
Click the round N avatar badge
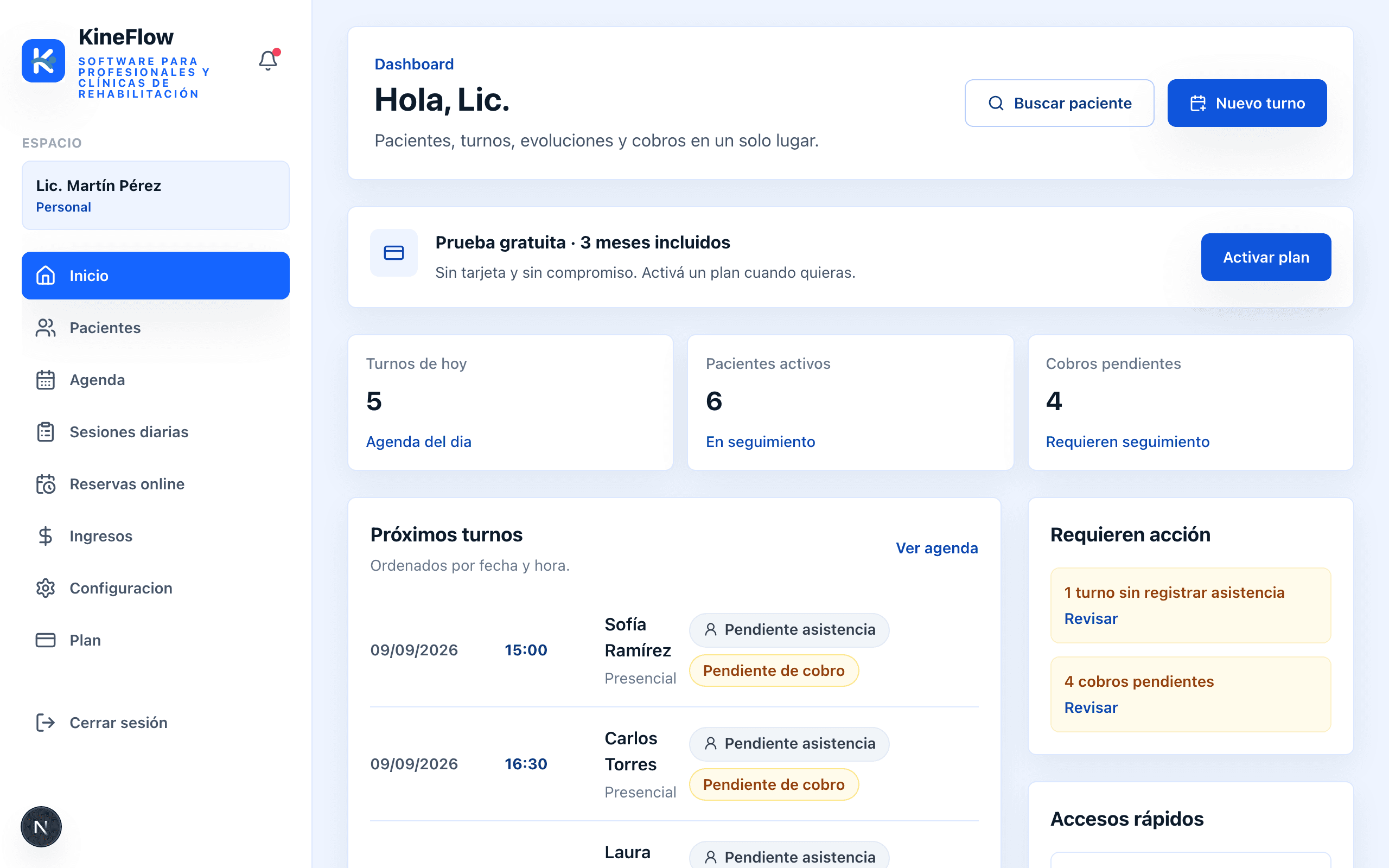pos(41,827)
